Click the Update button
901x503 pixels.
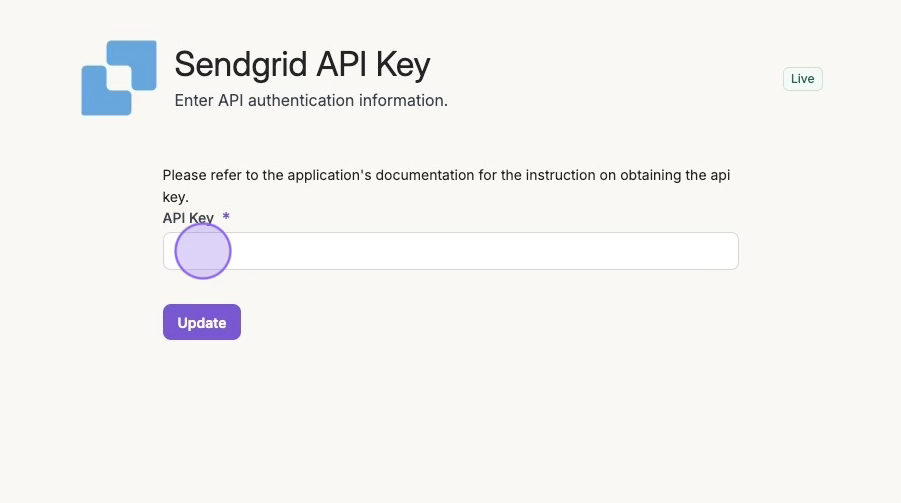pos(202,322)
